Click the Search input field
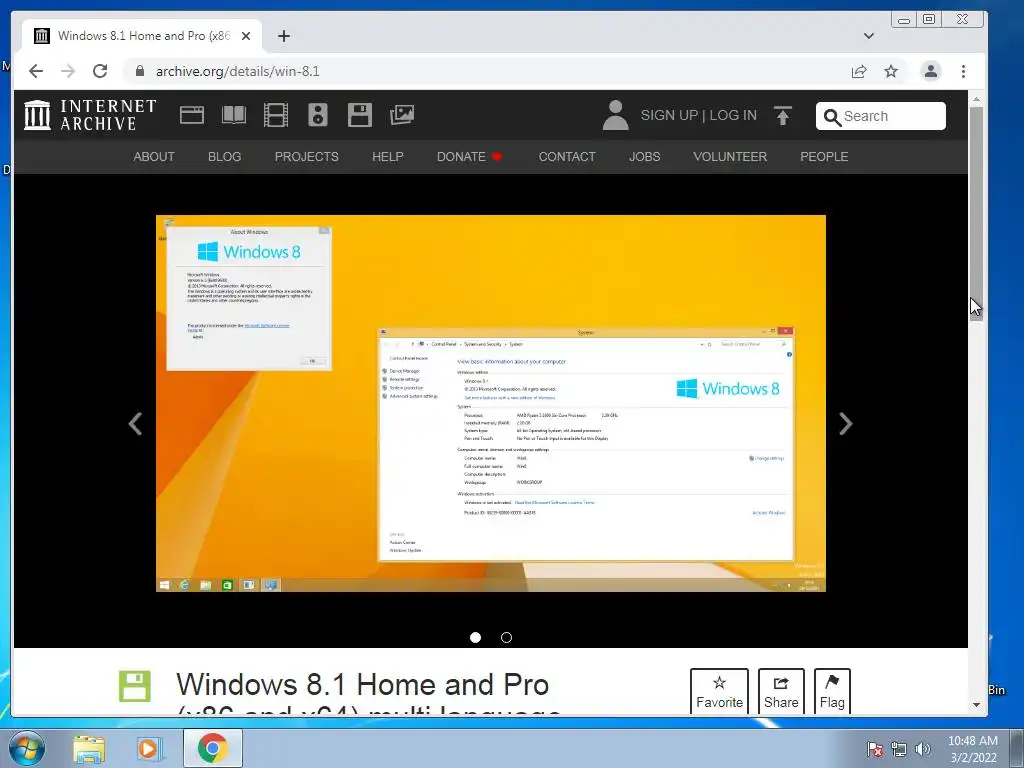This screenshot has height=768, width=1024. pos(880,116)
